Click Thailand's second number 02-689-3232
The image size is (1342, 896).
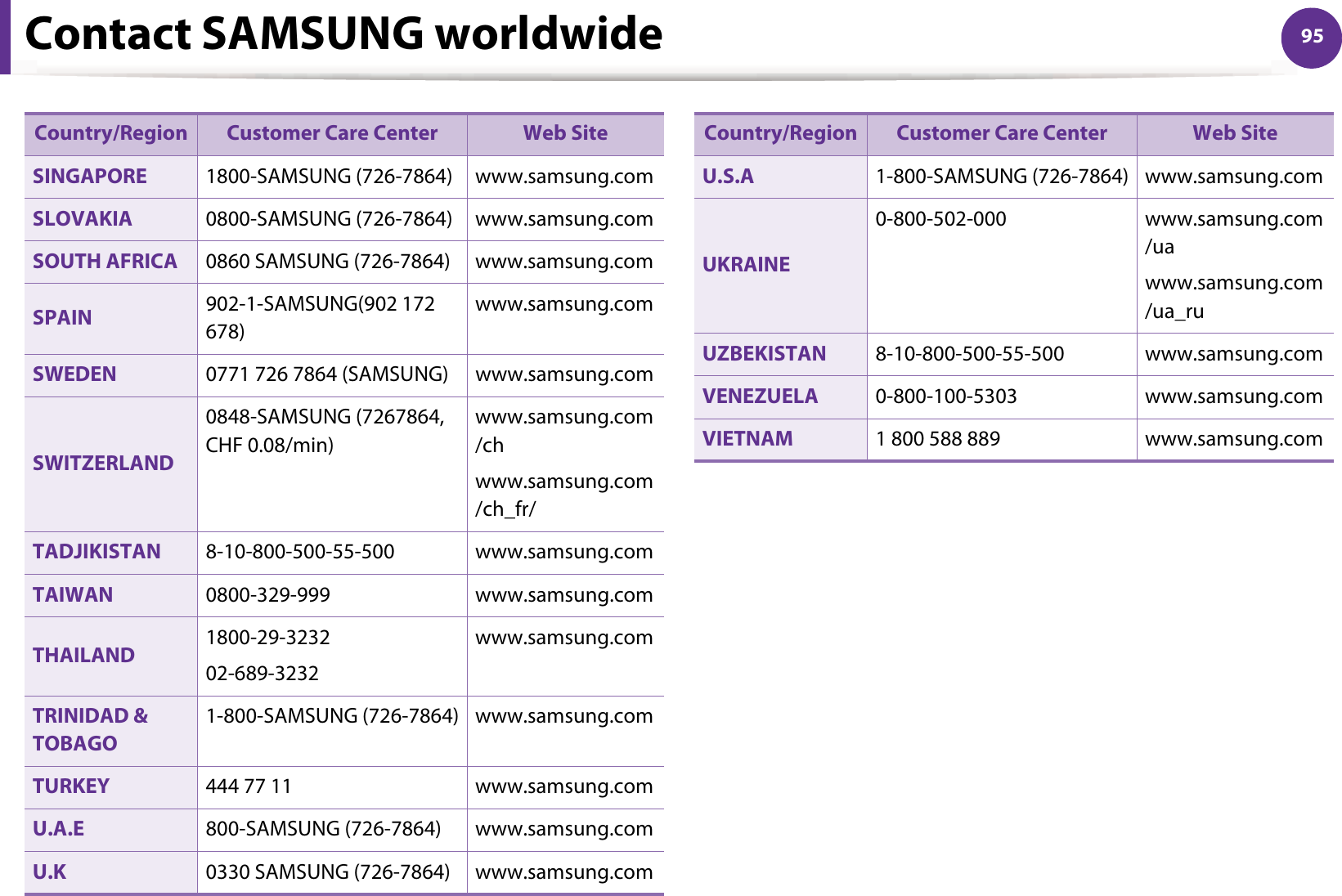point(263,674)
